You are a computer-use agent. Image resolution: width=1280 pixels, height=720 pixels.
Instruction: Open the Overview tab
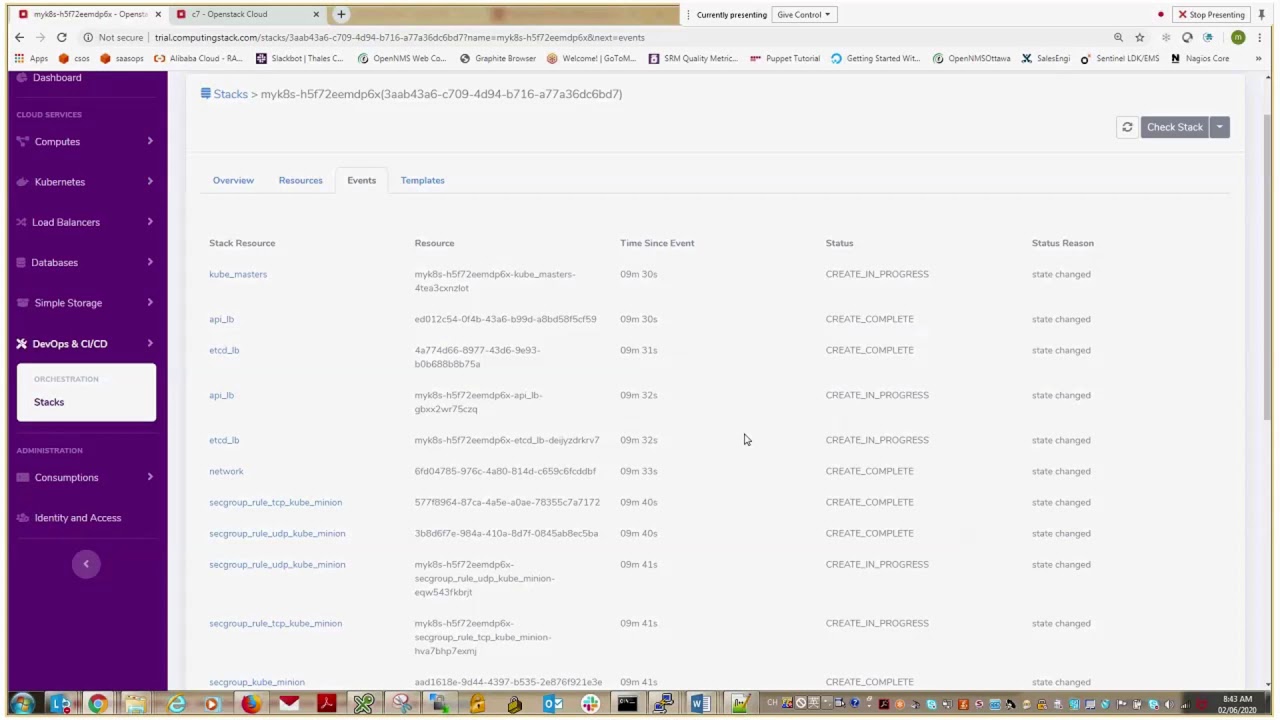click(233, 180)
